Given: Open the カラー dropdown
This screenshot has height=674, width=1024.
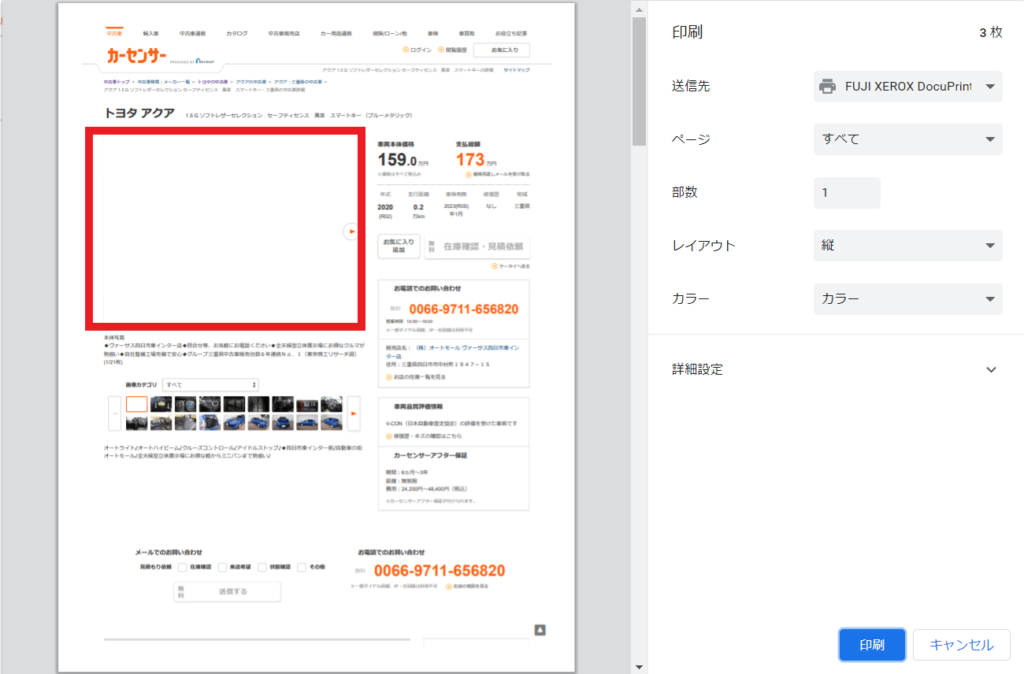Looking at the screenshot, I should pos(908,298).
